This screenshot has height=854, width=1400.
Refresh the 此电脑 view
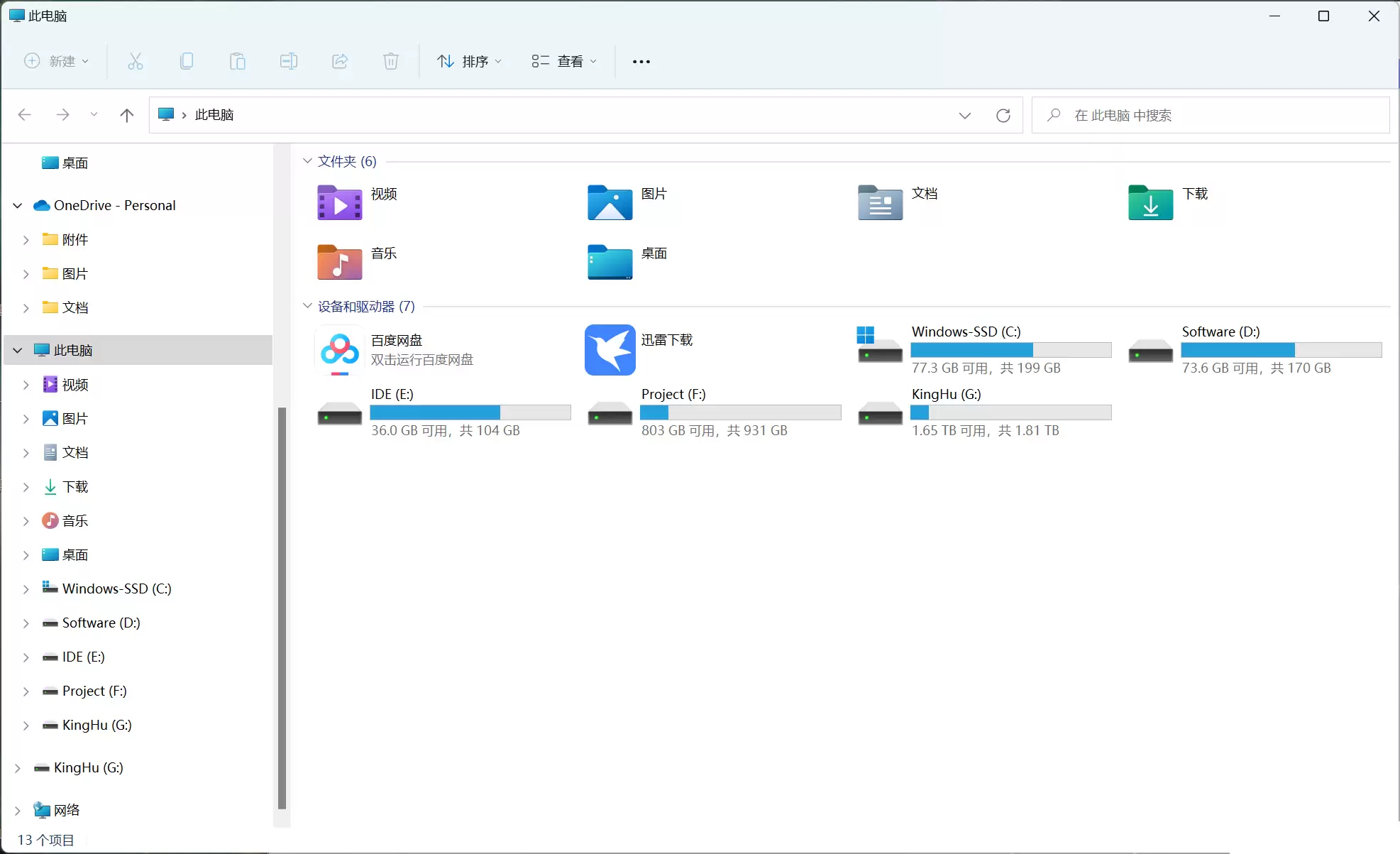[x=1003, y=116]
